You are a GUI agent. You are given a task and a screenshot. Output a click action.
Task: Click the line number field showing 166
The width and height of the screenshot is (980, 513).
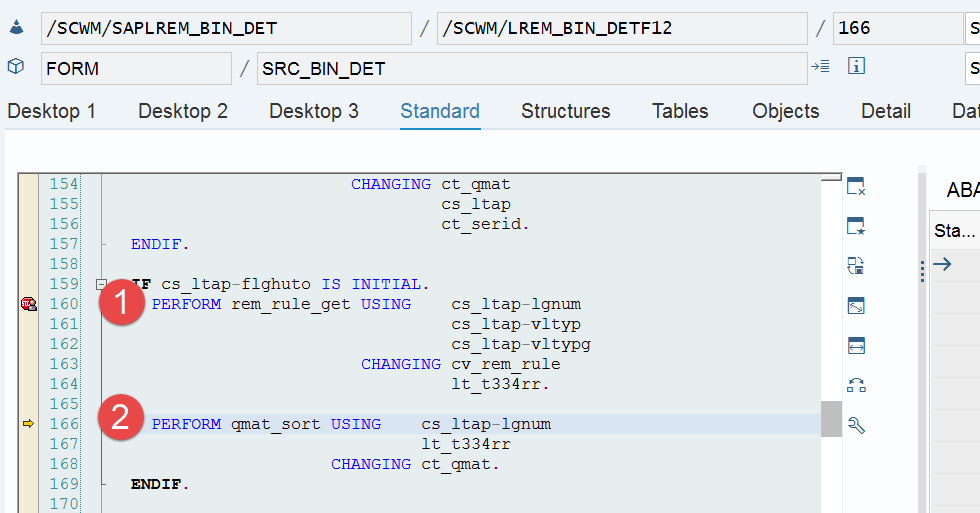pyautogui.click(x=898, y=28)
